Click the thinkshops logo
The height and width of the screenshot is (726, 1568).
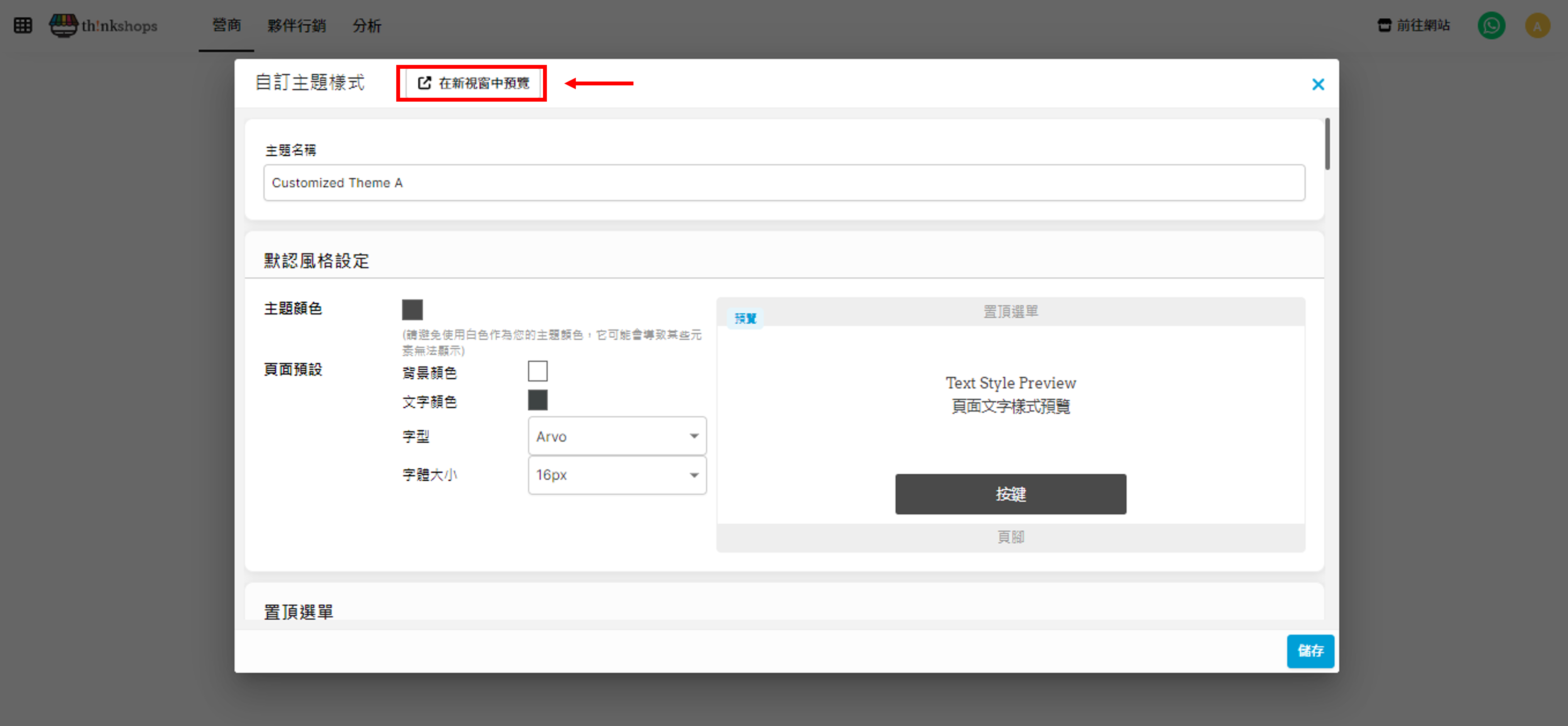104,26
